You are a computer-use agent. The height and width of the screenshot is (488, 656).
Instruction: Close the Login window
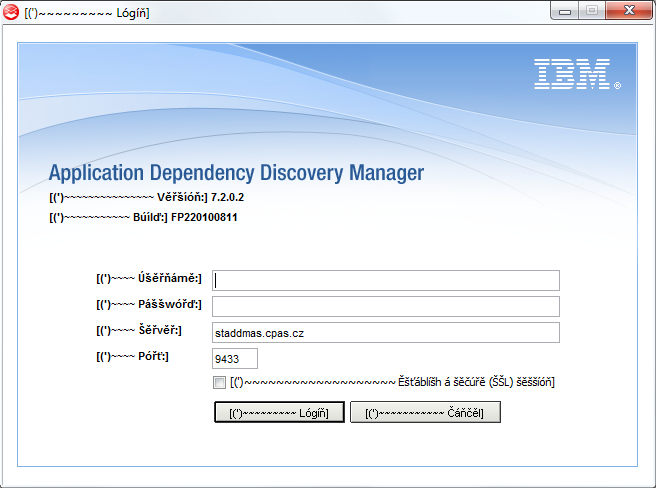coord(629,10)
